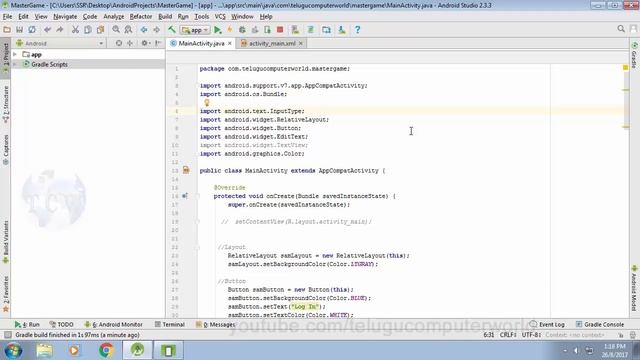
Task: Open the TODO tool window button
Action: (x=61, y=324)
